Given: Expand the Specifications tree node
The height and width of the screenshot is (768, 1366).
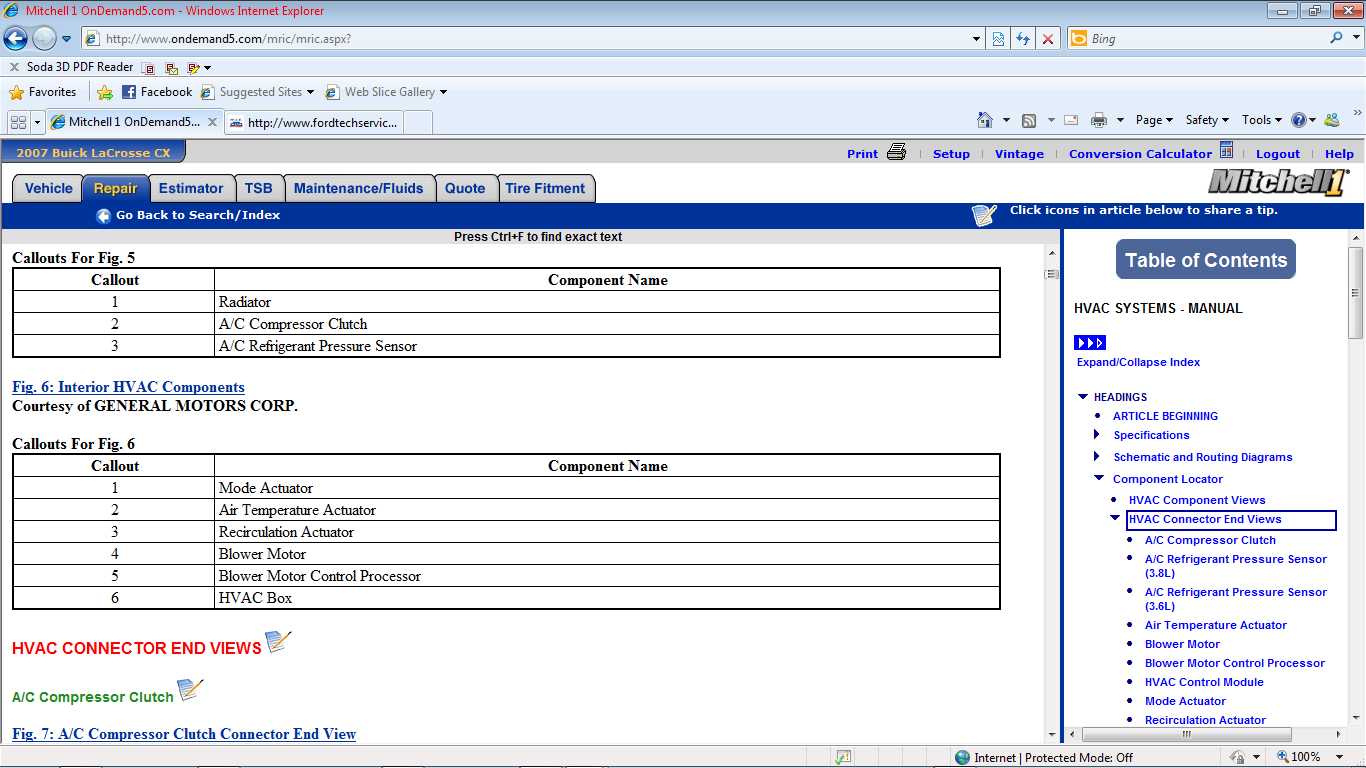Looking at the screenshot, I should (1097, 435).
